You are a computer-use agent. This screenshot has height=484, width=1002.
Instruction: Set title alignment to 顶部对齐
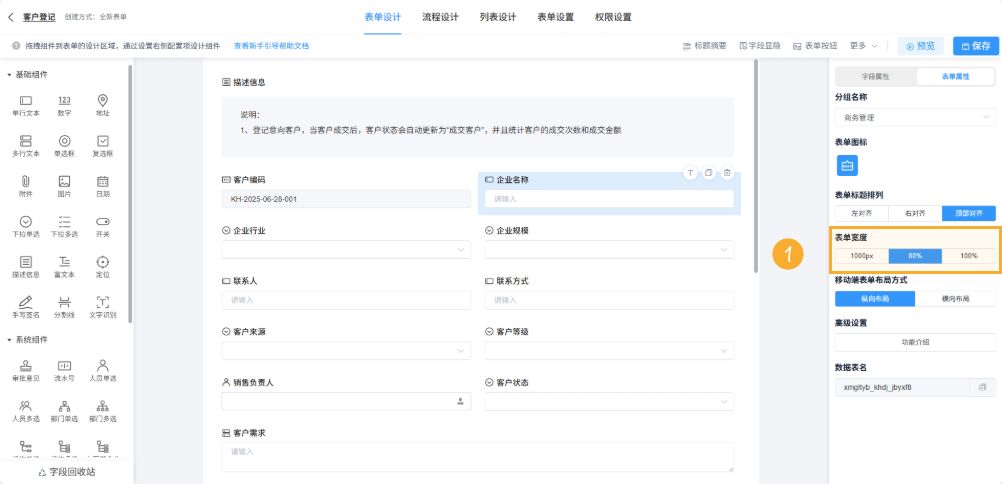(969, 213)
